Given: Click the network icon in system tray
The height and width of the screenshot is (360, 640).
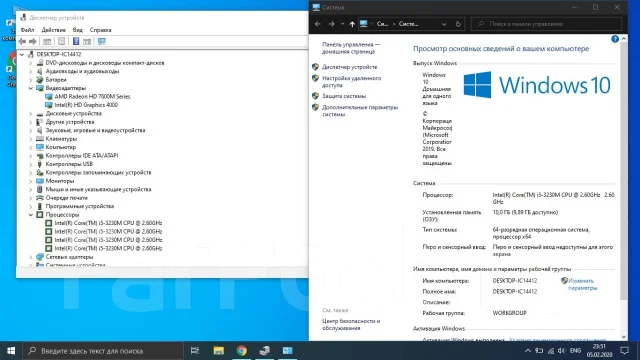Looking at the screenshot, I should (551, 351).
